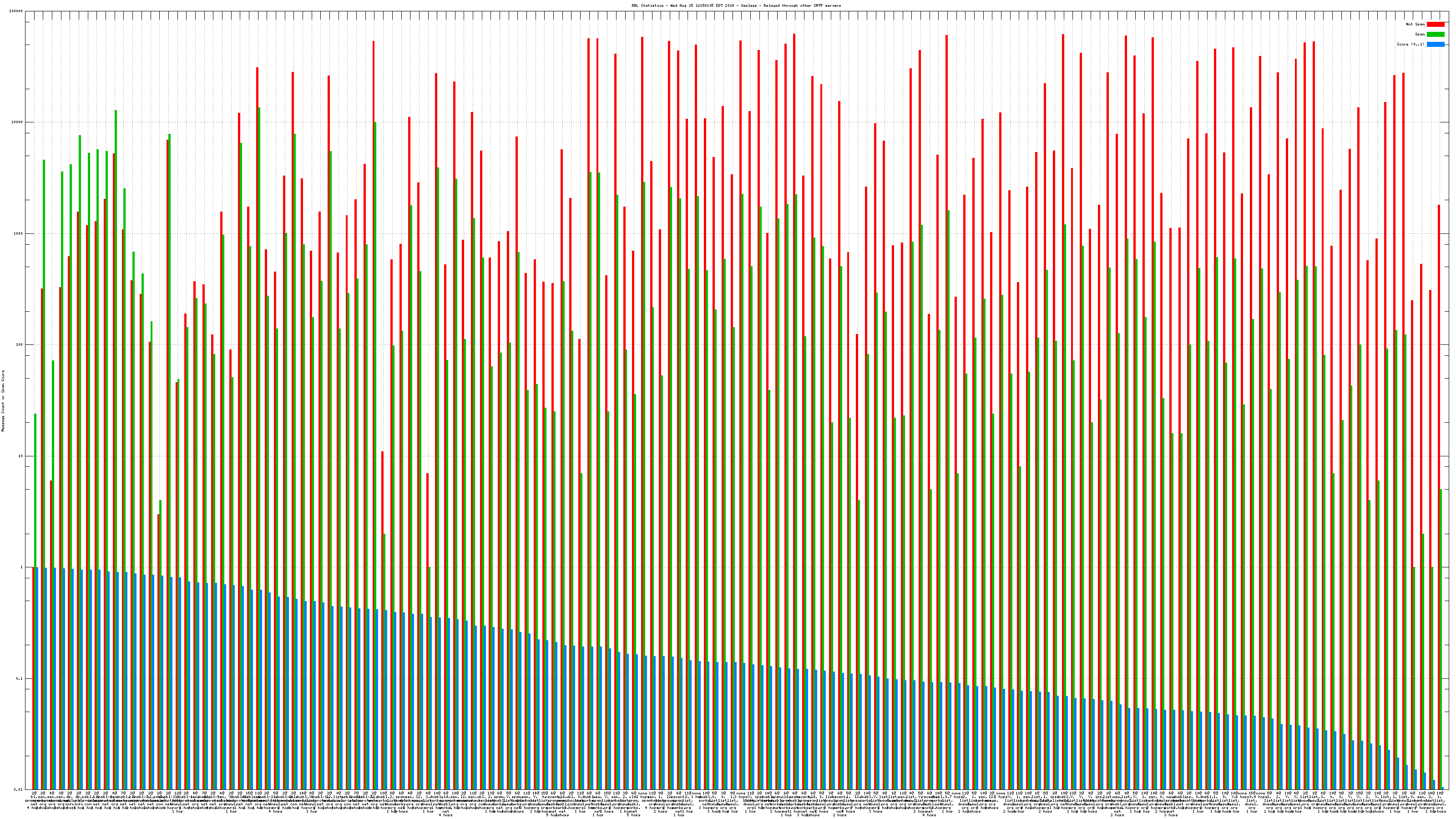Click the 1000 y-axis tick label
This screenshot has width=1456, height=819.
(19, 233)
